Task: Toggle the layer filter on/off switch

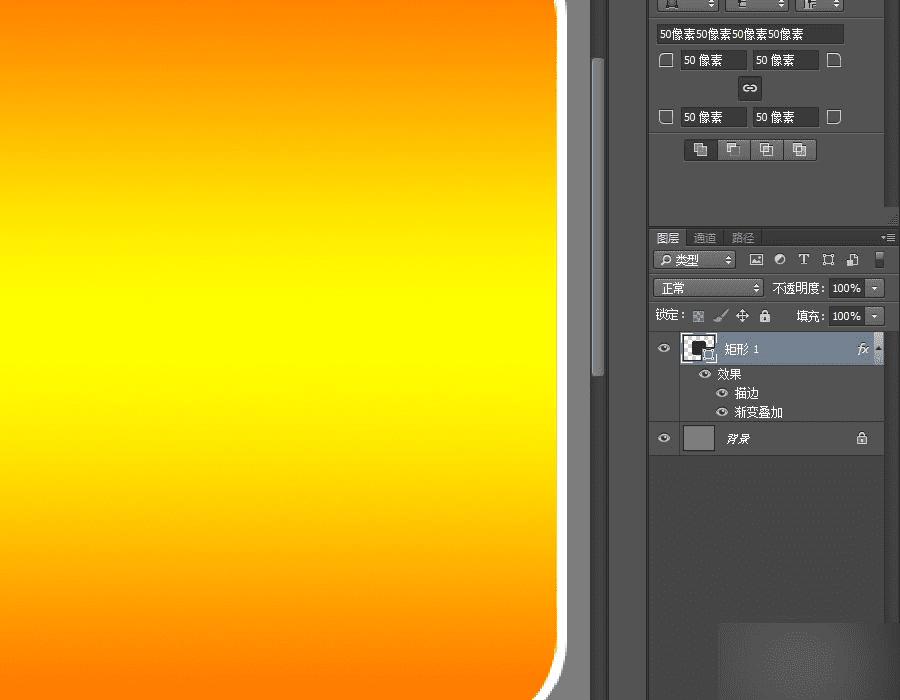Action: click(879, 260)
